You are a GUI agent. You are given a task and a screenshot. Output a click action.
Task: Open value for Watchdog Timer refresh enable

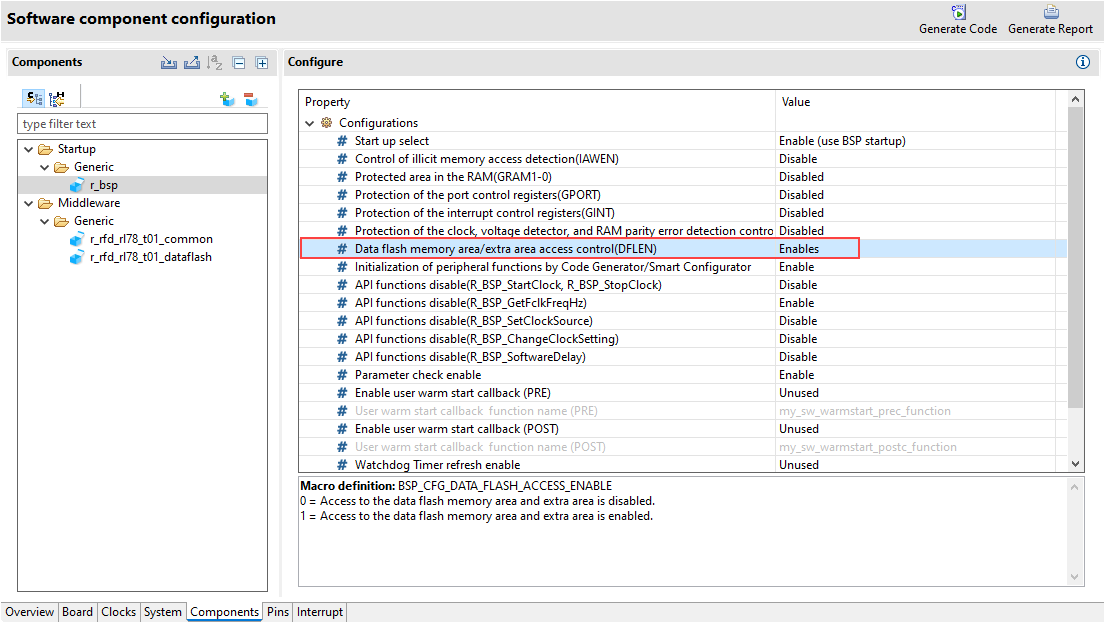pos(916,465)
